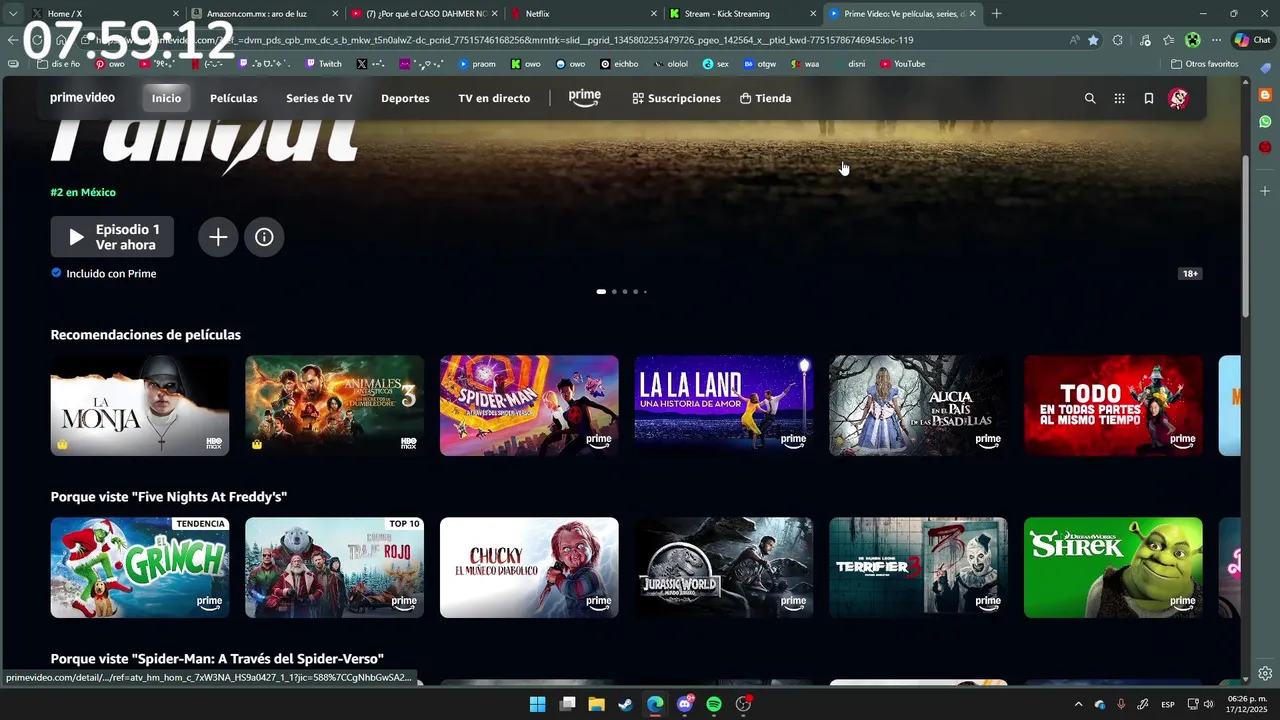The width and height of the screenshot is (1280, 720).
Task: Open Spider-Man A Través del Spider-Verso thumbnail
Action: [x=529, y=406]
